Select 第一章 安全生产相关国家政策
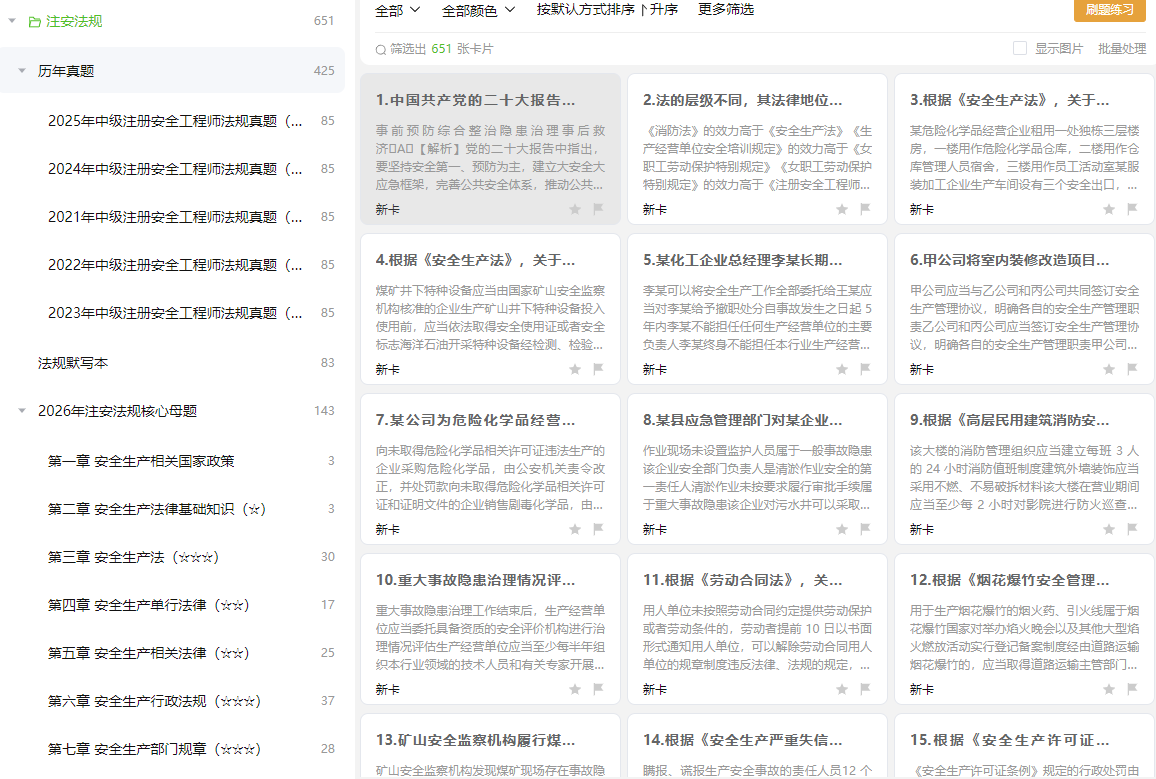The width and height of the screenshot is (1156, 779). click(141, 461)
